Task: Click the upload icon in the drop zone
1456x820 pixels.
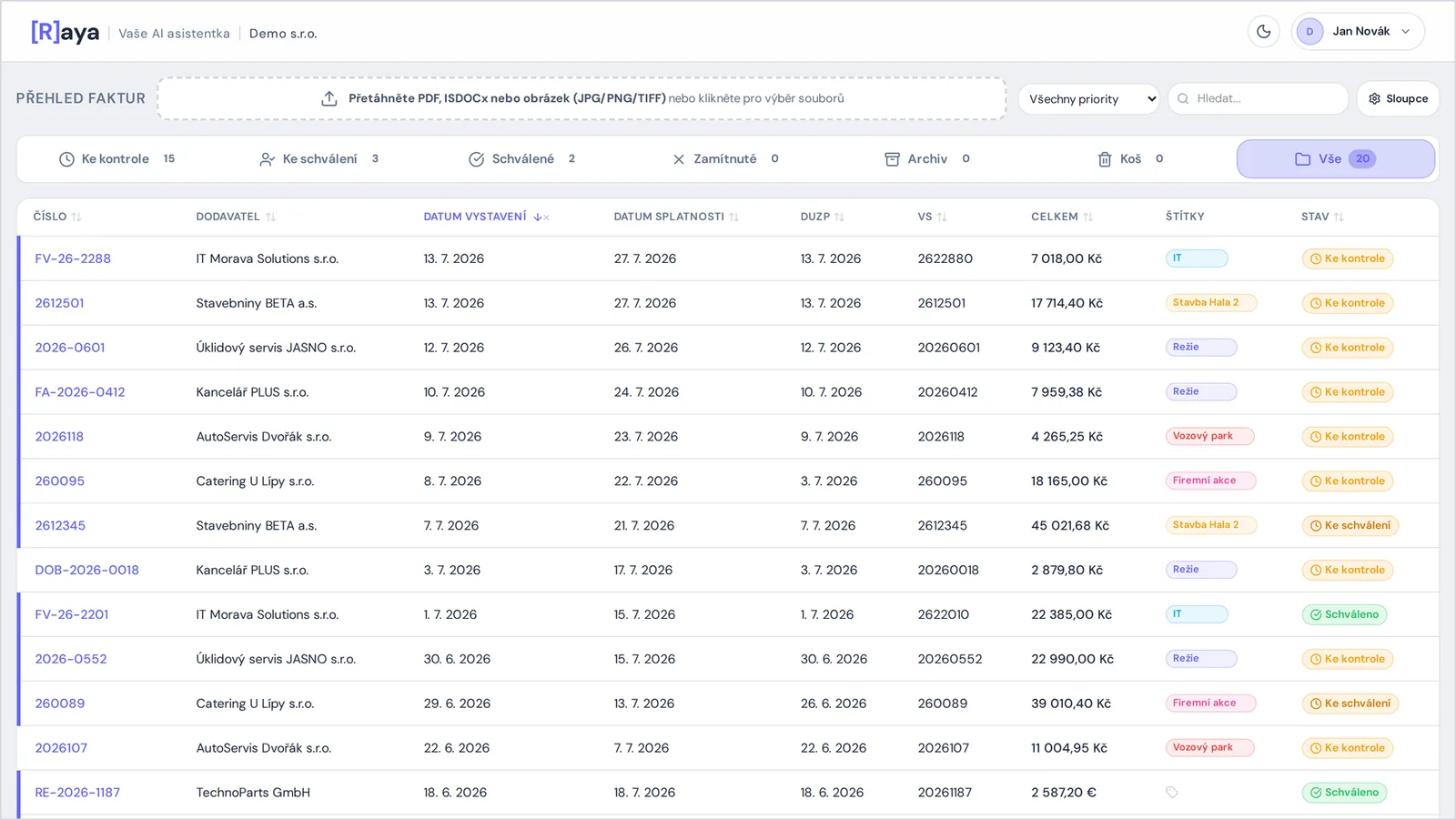Action: point(329,98)
